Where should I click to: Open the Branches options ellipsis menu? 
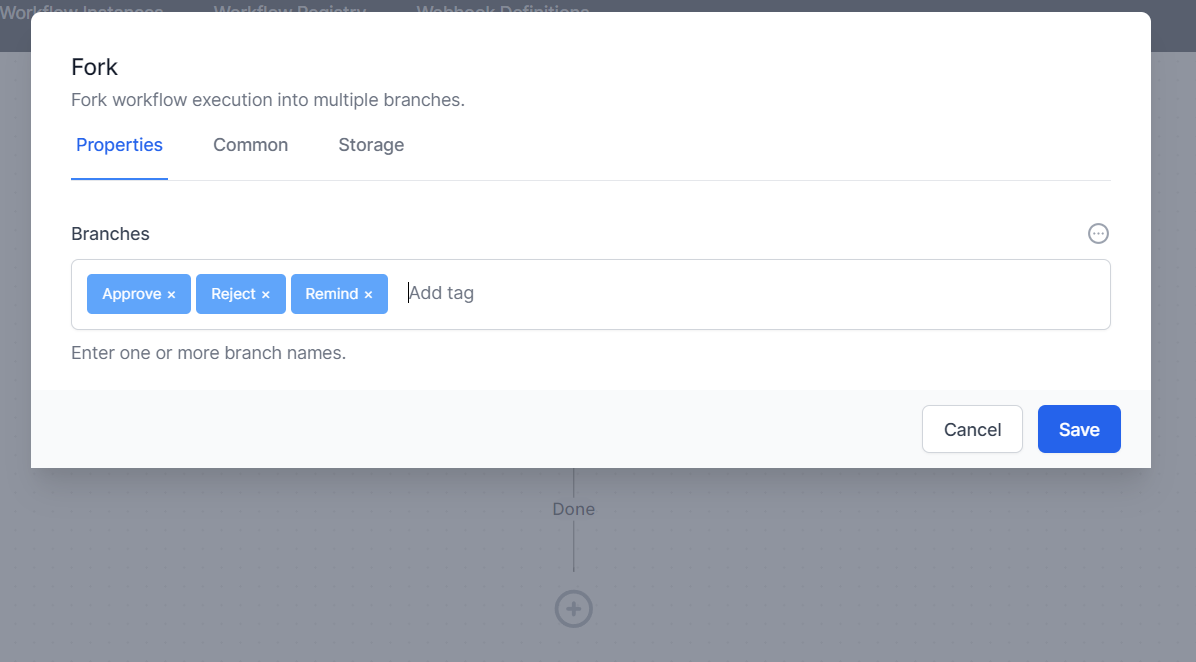tap(1098, 233)
